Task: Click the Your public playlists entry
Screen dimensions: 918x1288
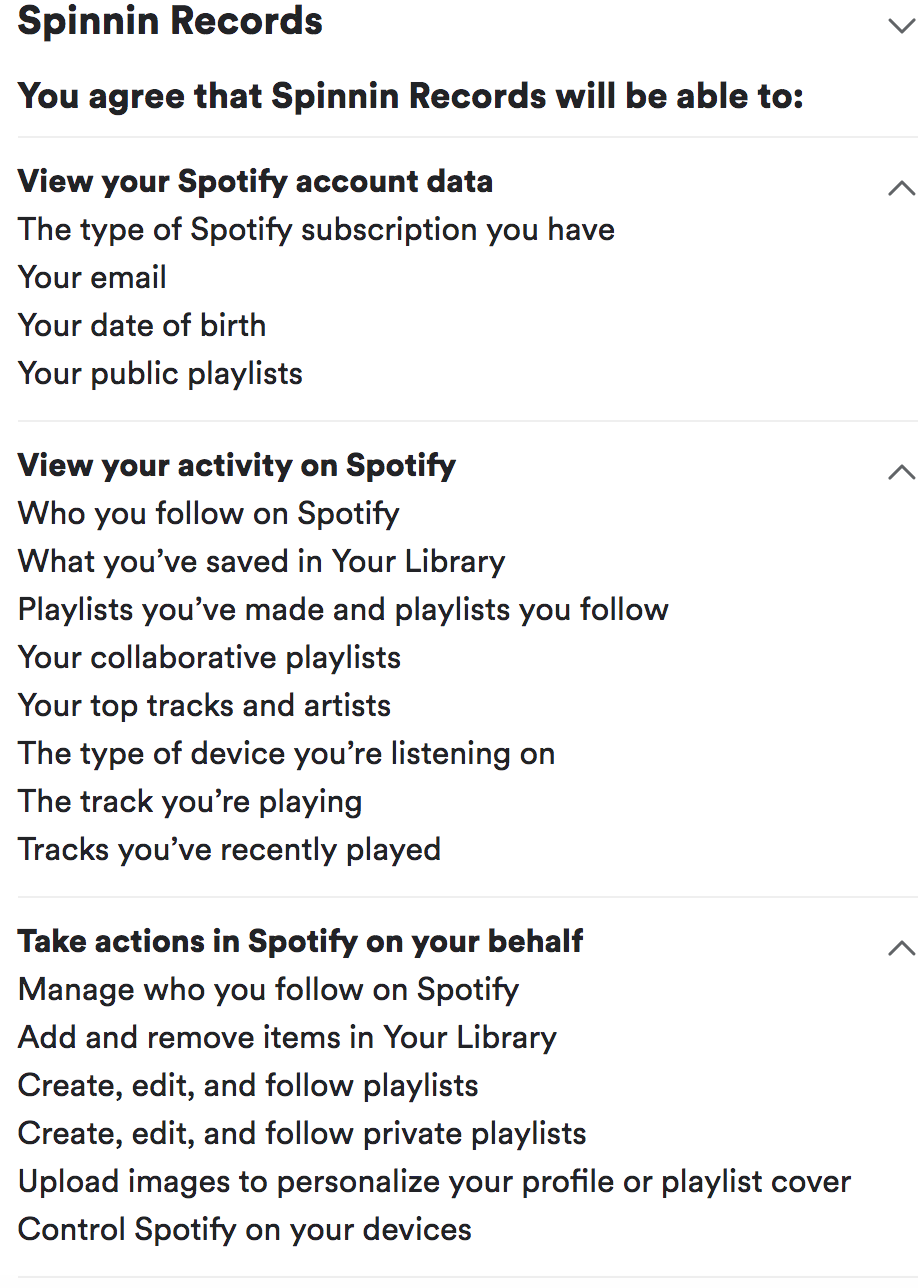Action: pyautogui.click(x=160, y=373)
